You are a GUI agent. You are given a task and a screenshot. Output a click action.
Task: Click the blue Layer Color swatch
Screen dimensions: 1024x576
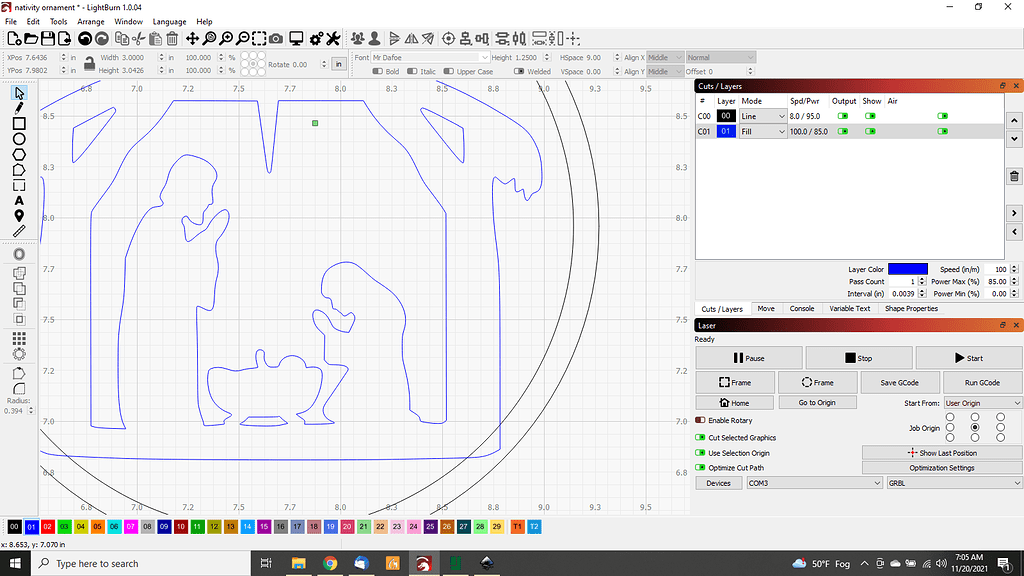coord(907,268)
